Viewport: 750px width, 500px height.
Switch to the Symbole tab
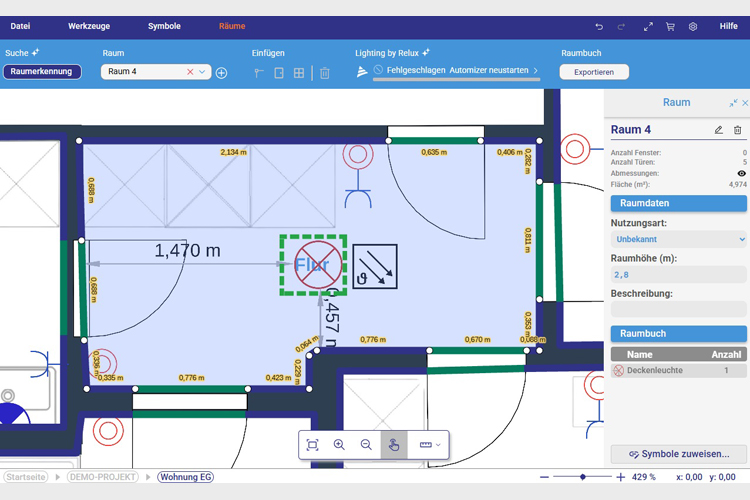click(x=164, y=26)
